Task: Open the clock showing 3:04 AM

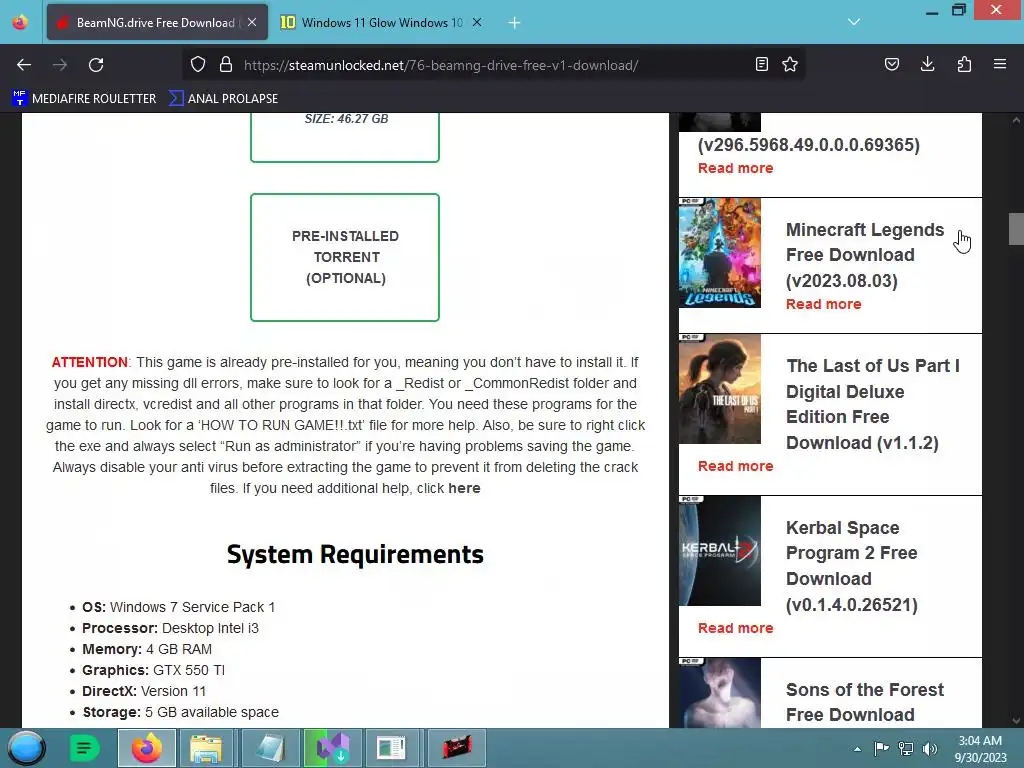Action: click(x=980, y=749)
